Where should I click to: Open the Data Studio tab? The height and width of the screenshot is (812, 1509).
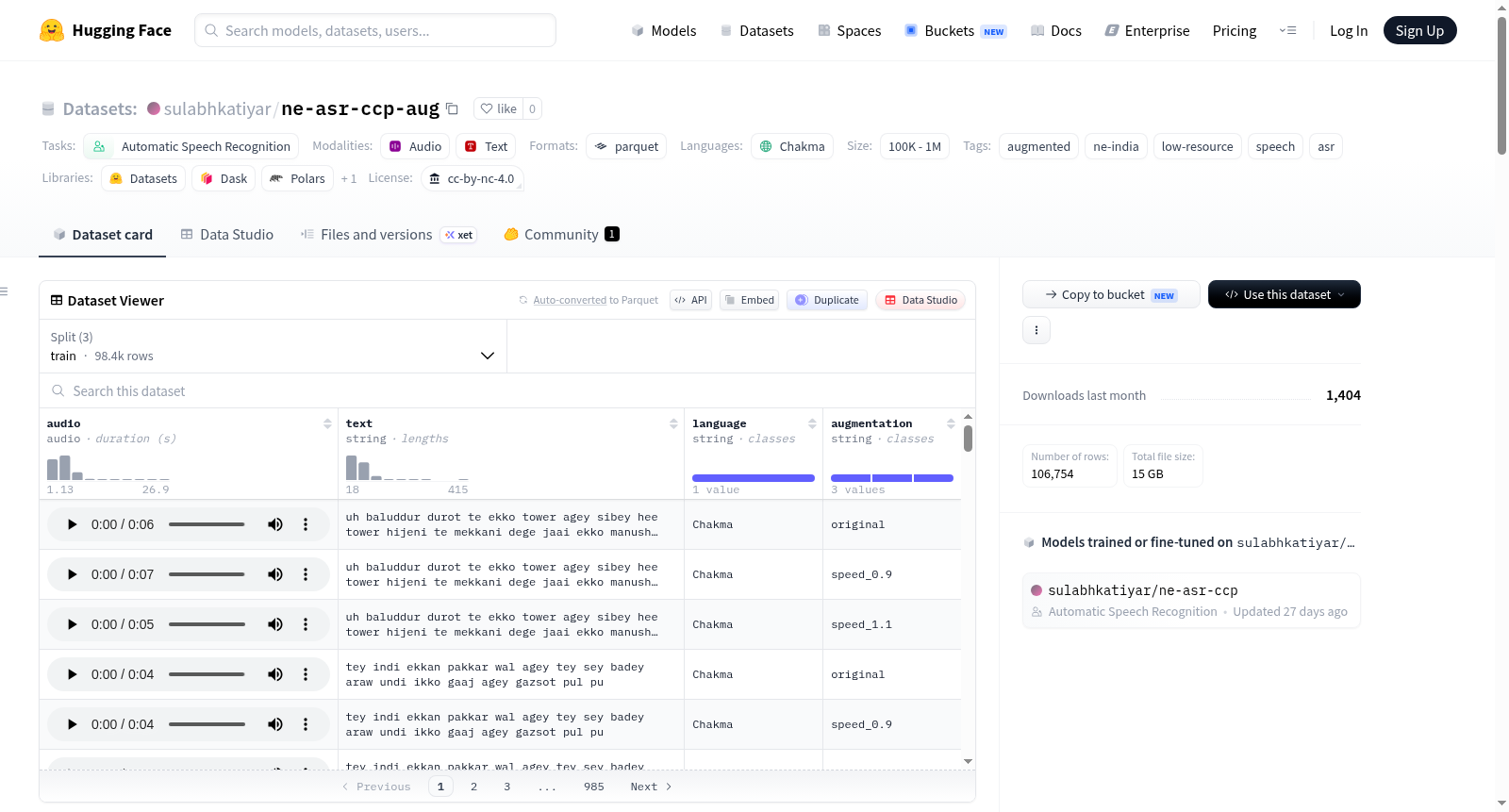pos(226,234)
